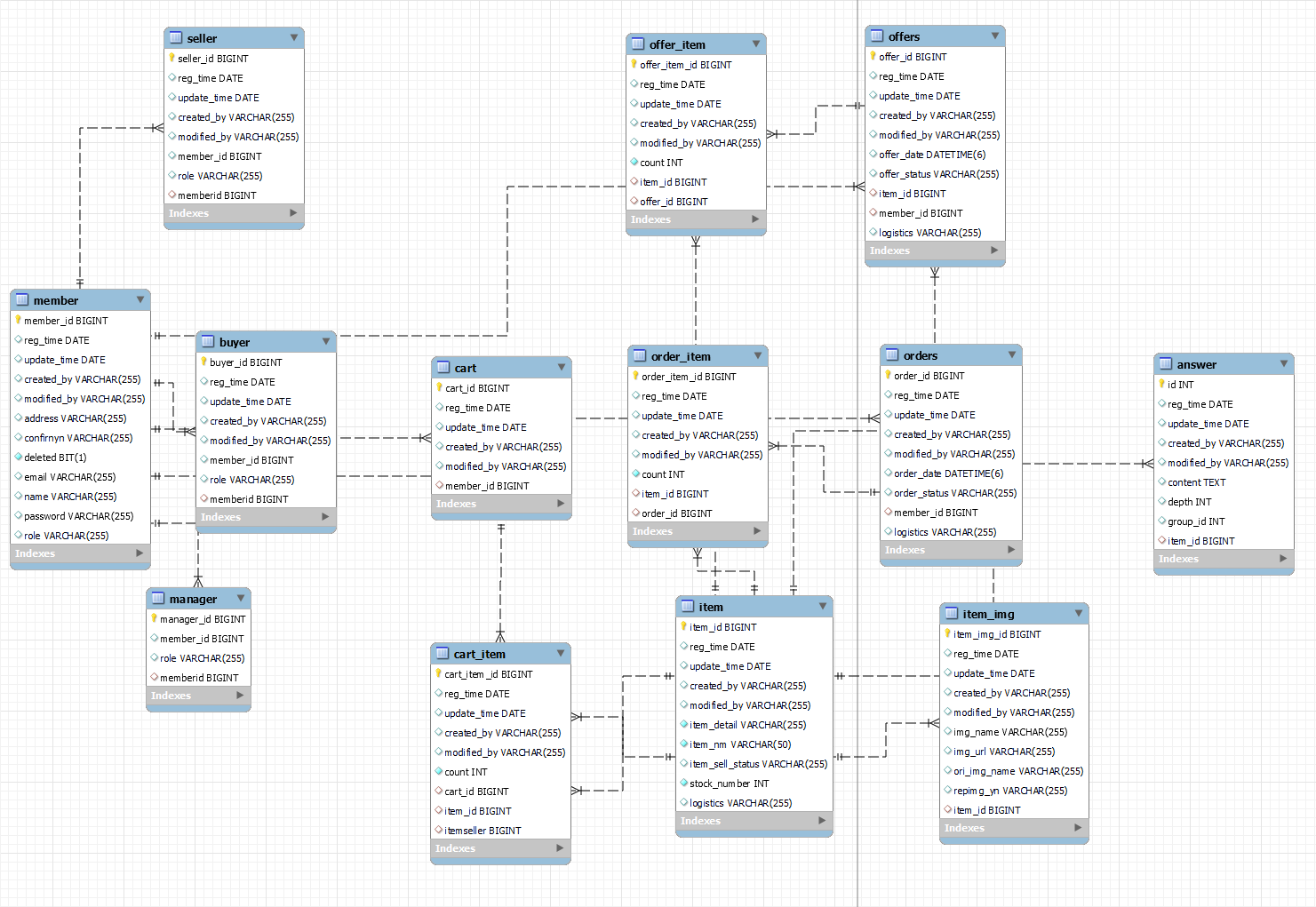1316x907 pixels.
Task: Collapse the item_img table header arrow
Action: pos(1079,614)
